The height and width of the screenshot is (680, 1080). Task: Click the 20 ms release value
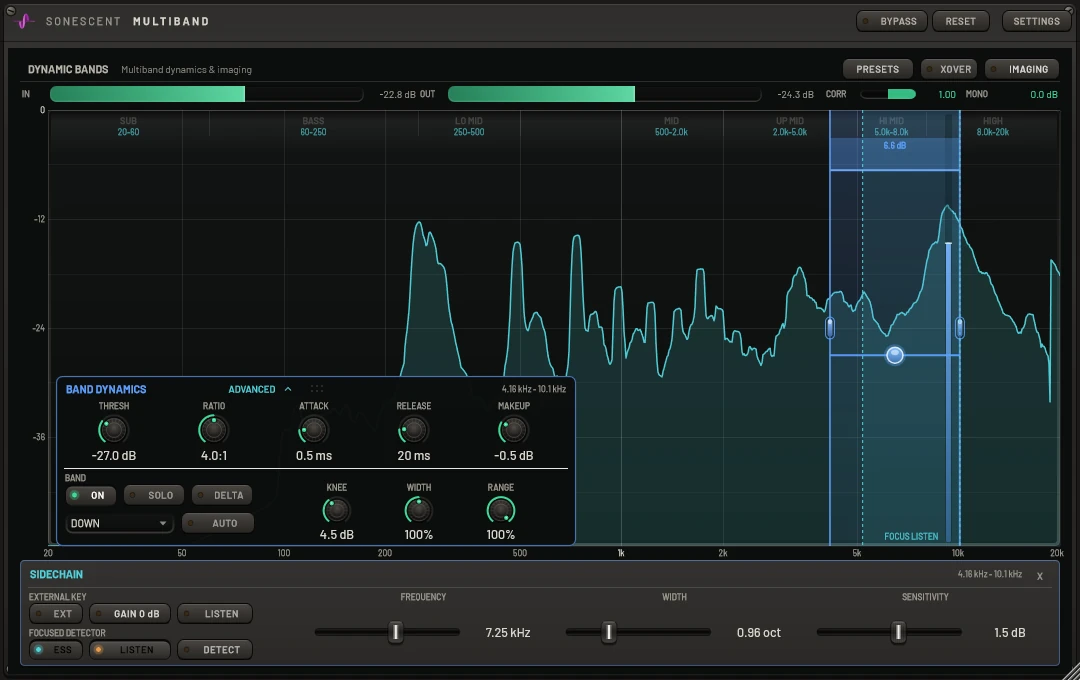tap(413, 456)
